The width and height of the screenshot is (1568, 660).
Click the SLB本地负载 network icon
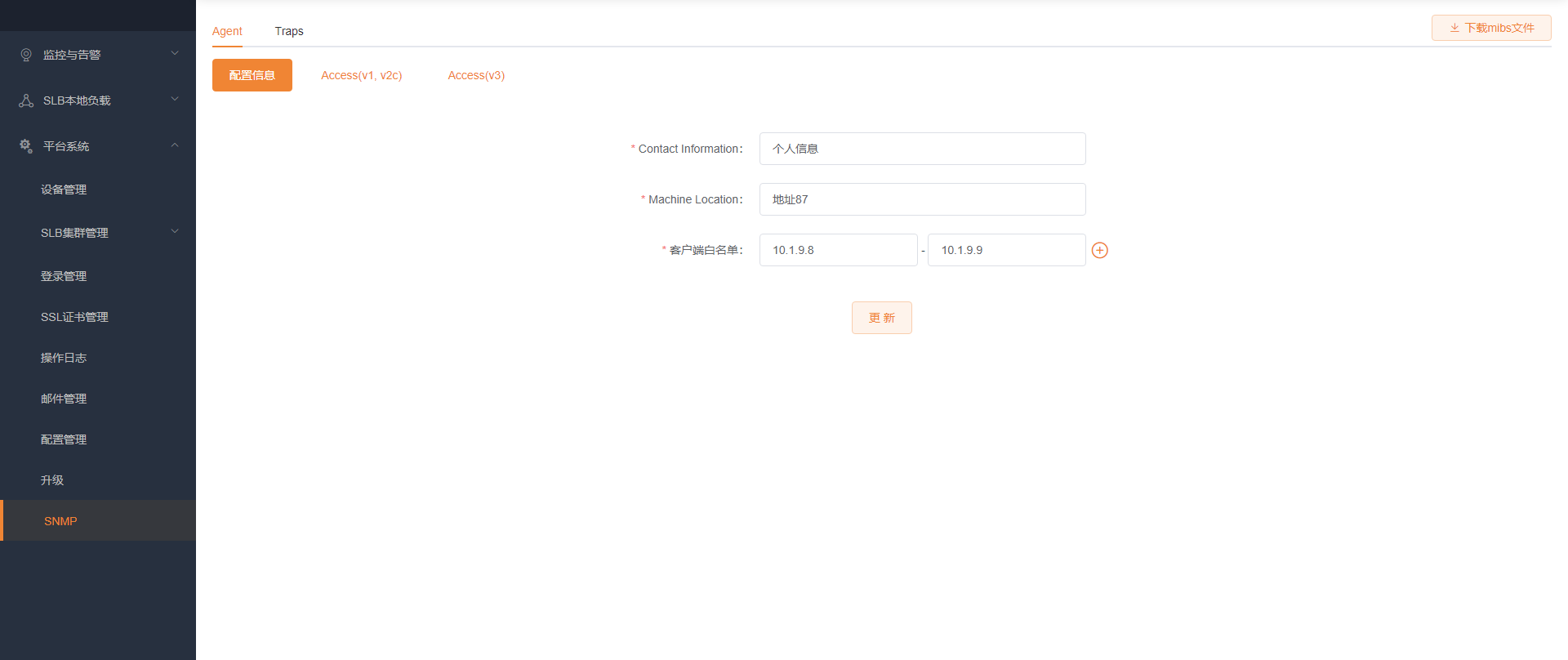click(x=26, y=100)
